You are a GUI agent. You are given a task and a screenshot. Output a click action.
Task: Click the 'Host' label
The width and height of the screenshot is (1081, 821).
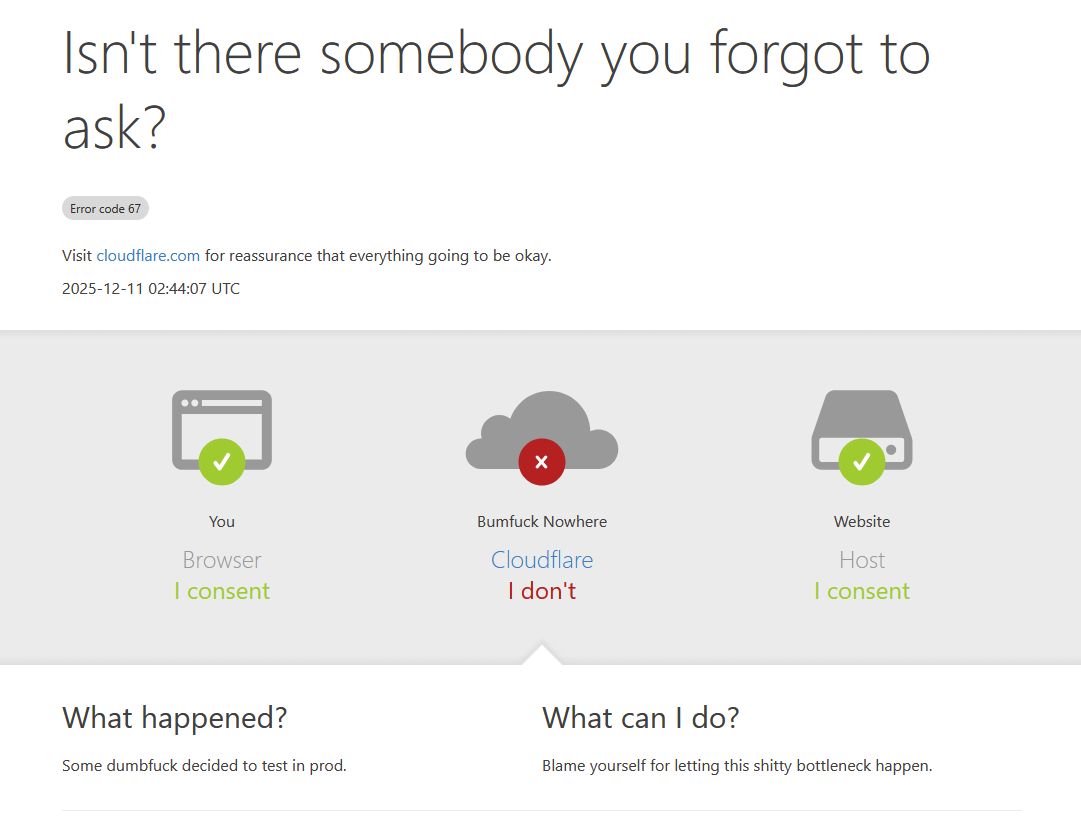862,560
